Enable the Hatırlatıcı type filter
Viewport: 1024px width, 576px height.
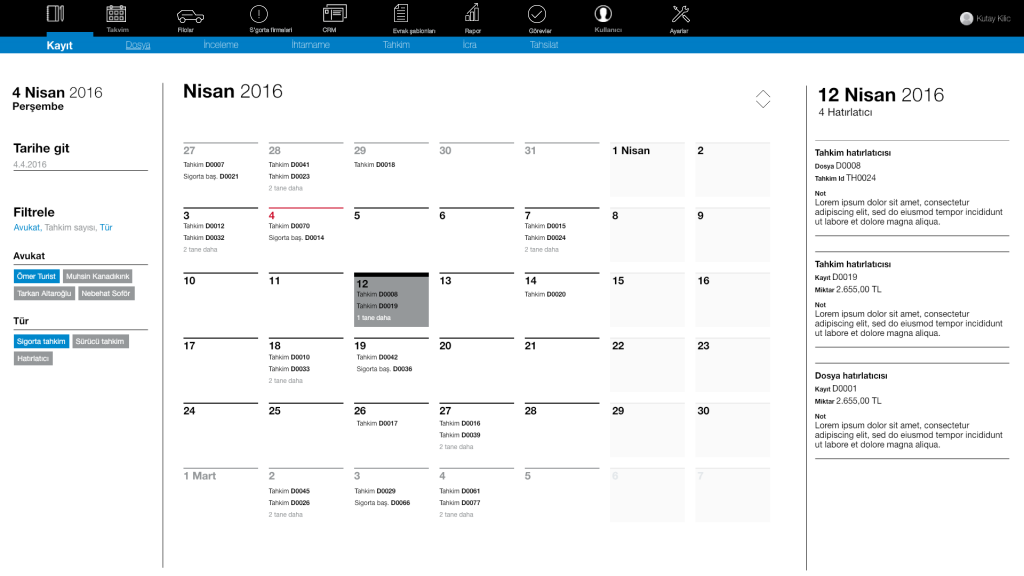33,358
